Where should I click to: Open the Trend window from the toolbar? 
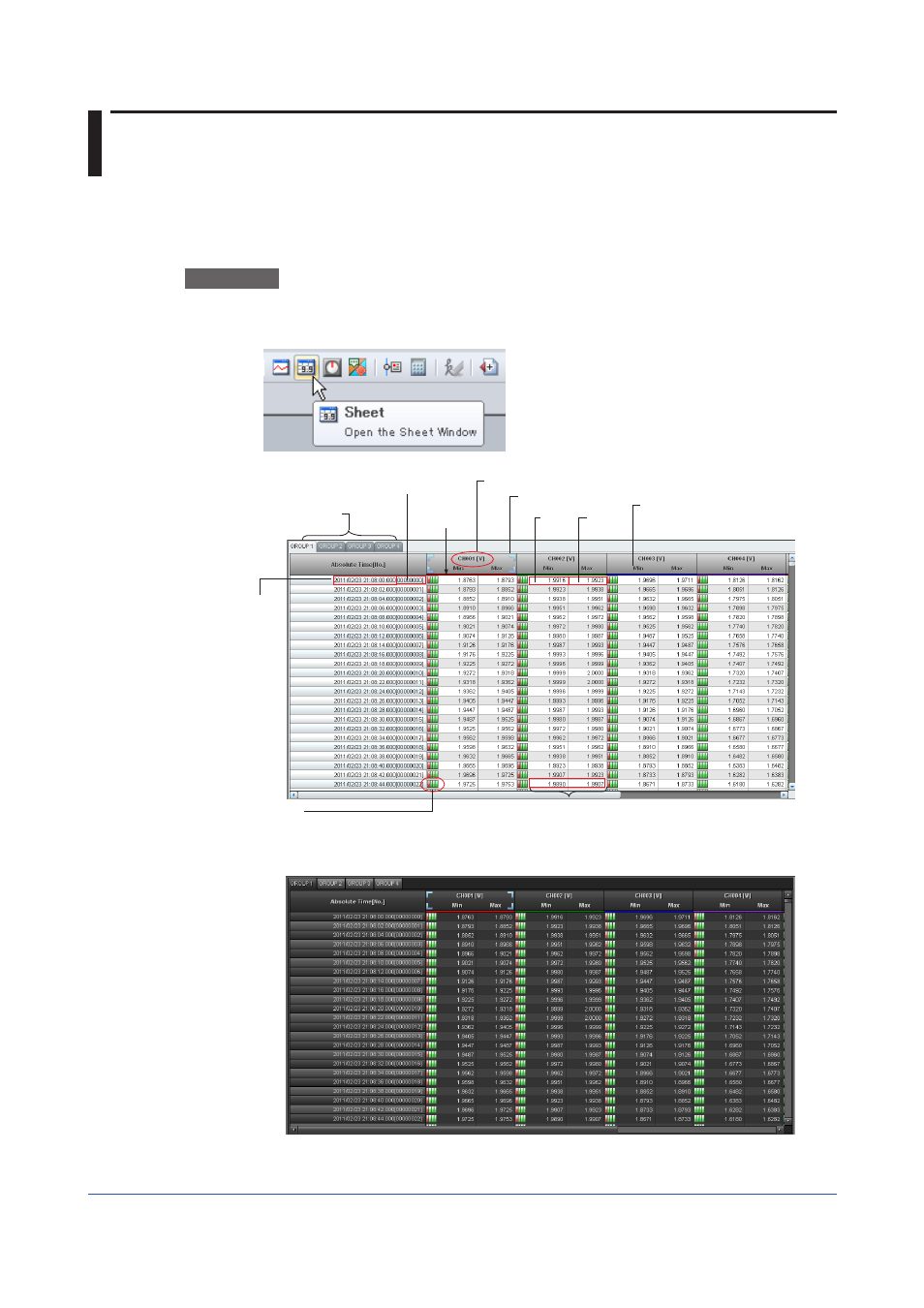coord(281,367)
